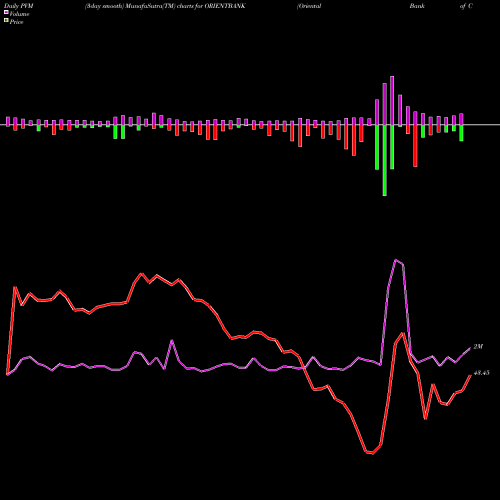Select the 'Volume' legend label
The height and width of the screenshot is (500, 500).
click(x=19, y=14)
